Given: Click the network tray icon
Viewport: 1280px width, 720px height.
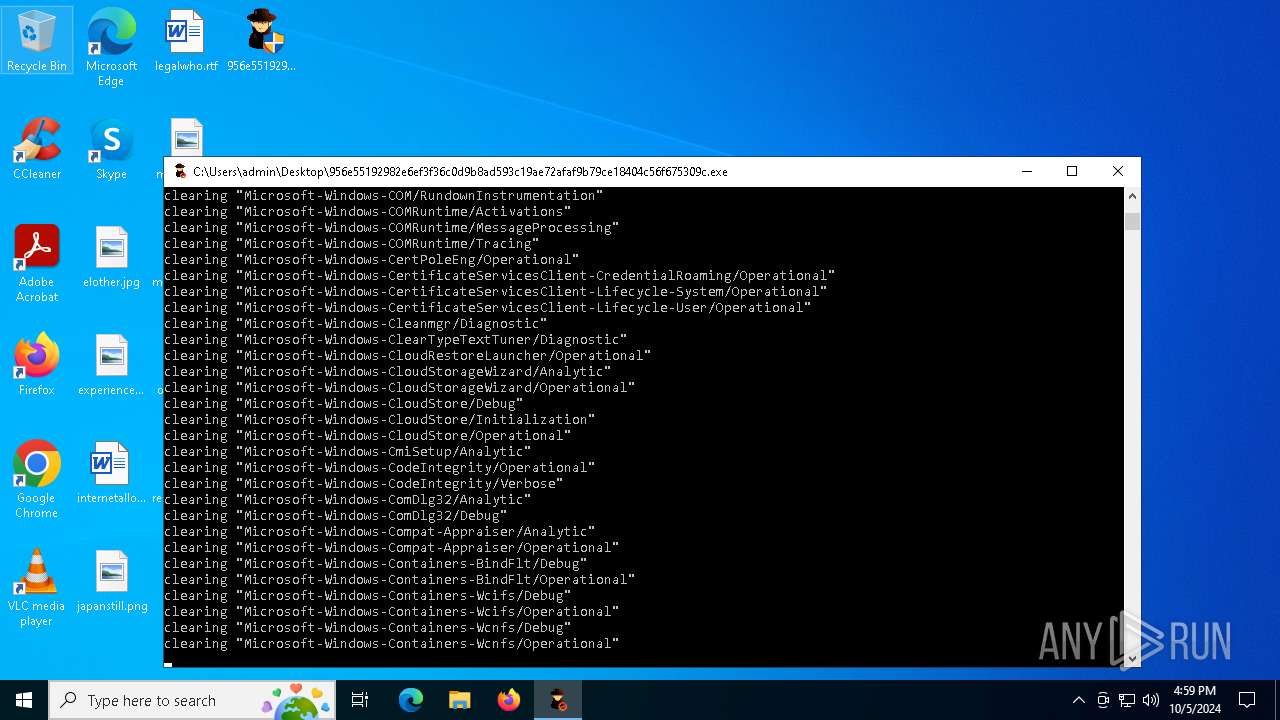Looking at the screenshot, I should [x=1127, y=700].
